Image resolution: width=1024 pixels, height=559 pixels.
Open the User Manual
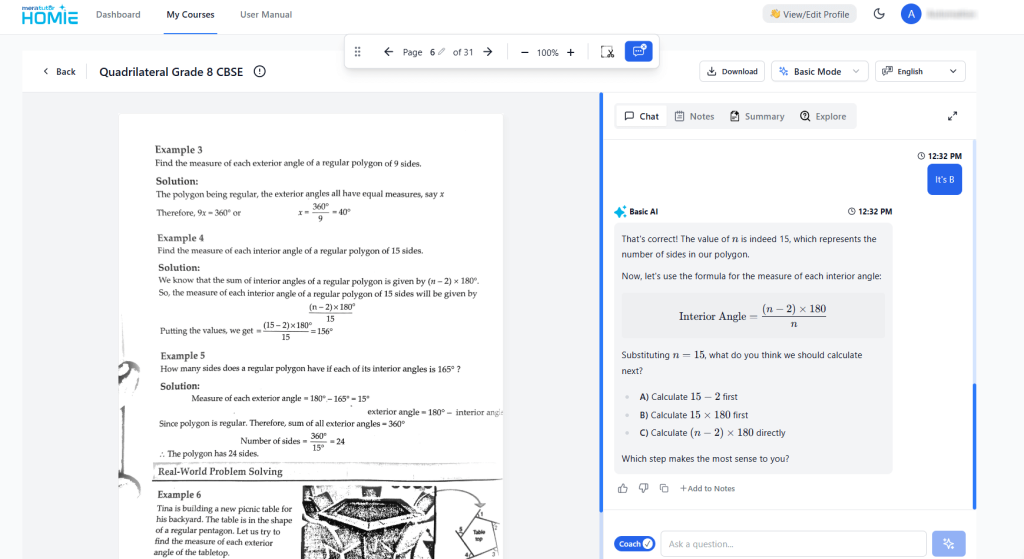coord(266,14)
